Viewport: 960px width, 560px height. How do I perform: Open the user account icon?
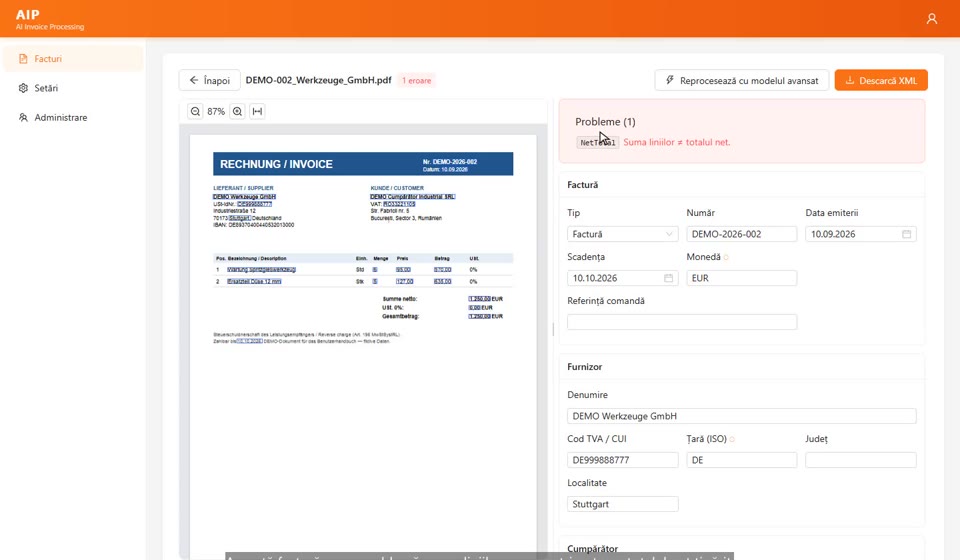coord(931,19)
